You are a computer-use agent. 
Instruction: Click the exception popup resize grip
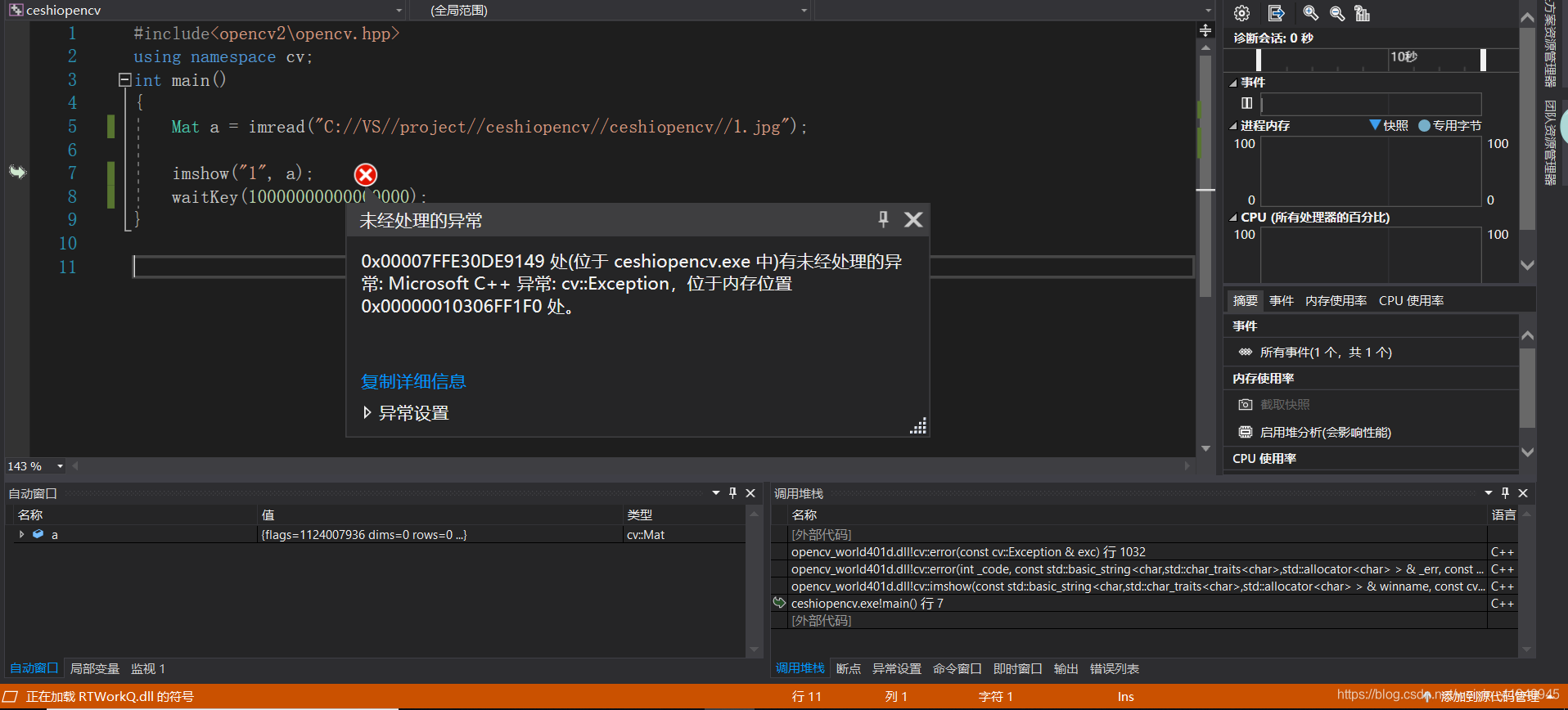pos(918,425)
